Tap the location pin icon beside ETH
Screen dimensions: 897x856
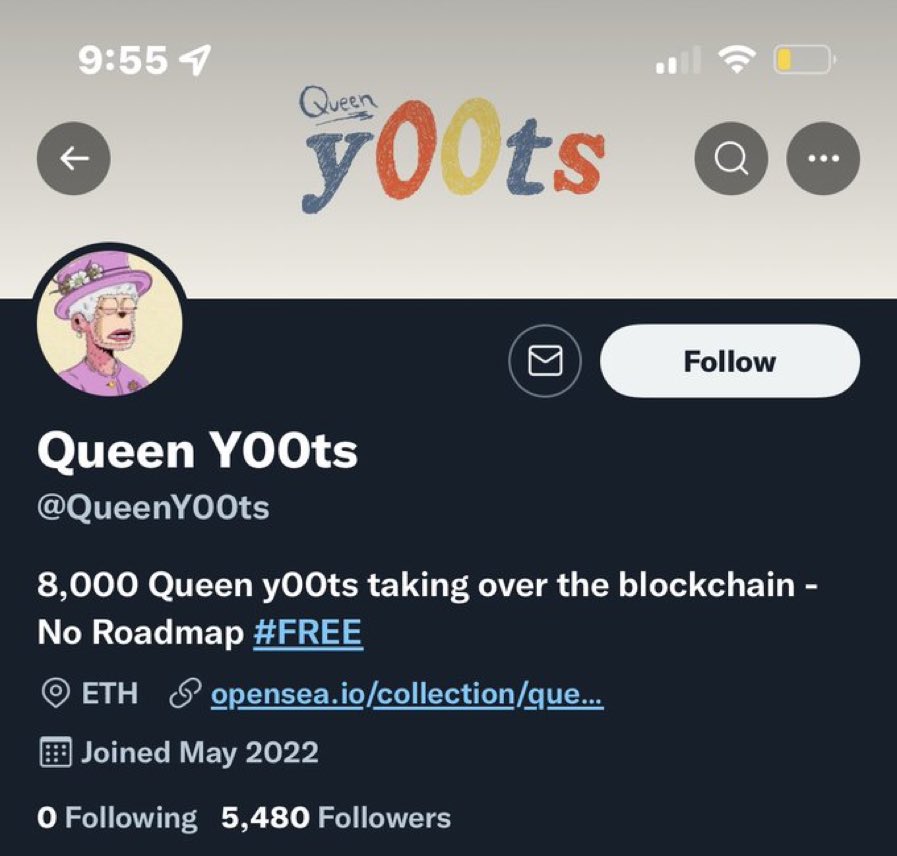coord(55,693)
